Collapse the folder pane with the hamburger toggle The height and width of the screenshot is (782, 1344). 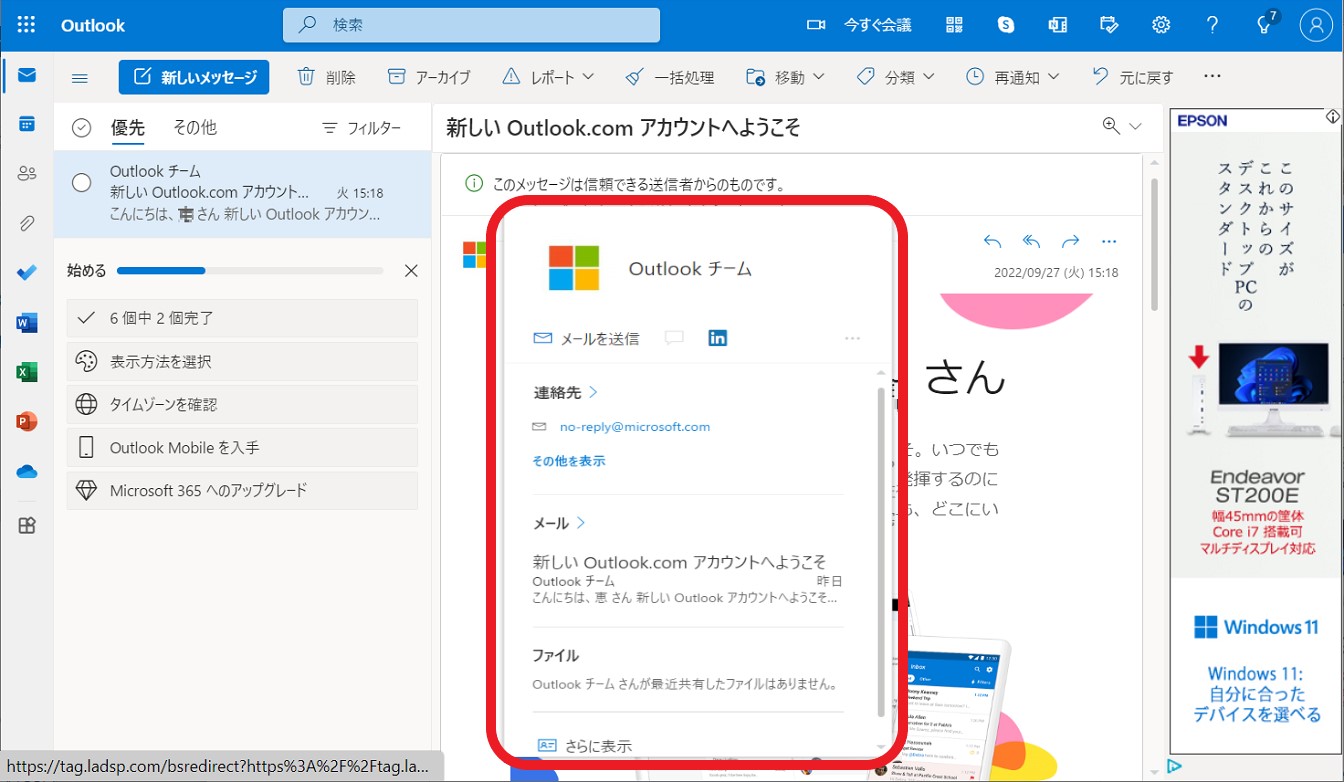tap(79, 76)
